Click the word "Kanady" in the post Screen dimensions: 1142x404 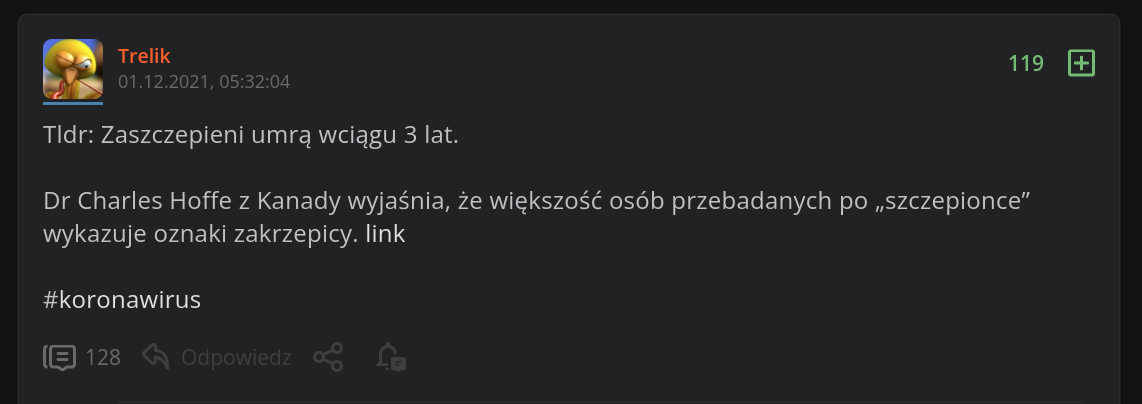coord(300,201)
